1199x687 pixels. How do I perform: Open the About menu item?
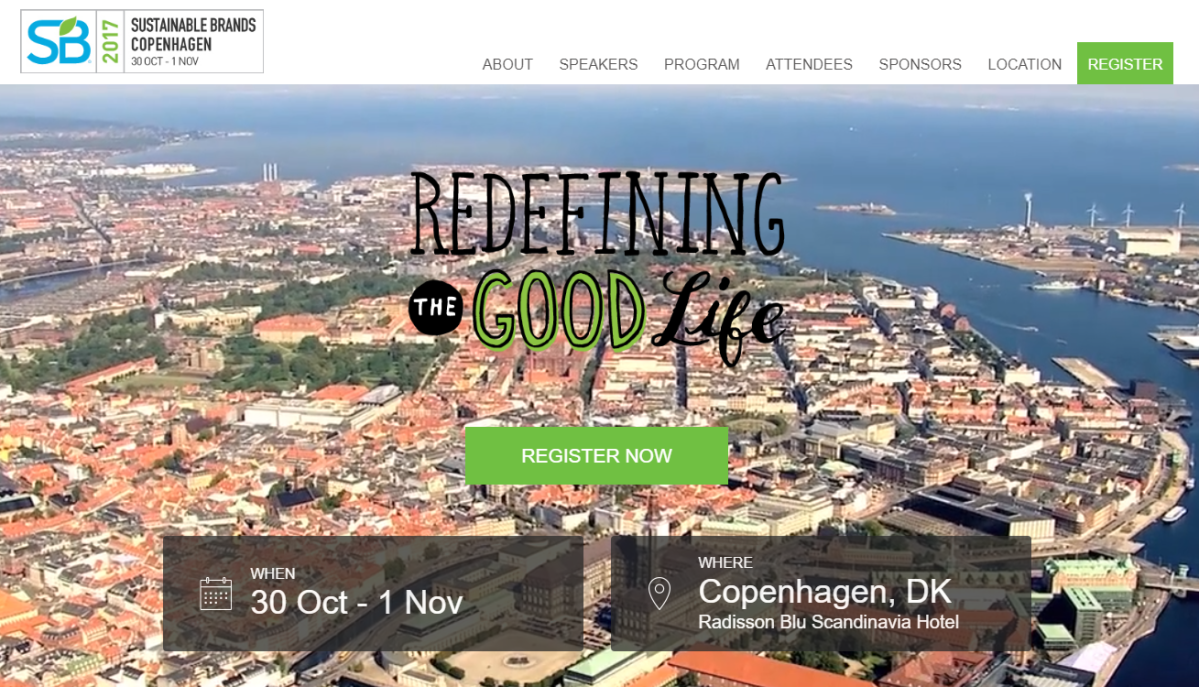click(507, 64)
